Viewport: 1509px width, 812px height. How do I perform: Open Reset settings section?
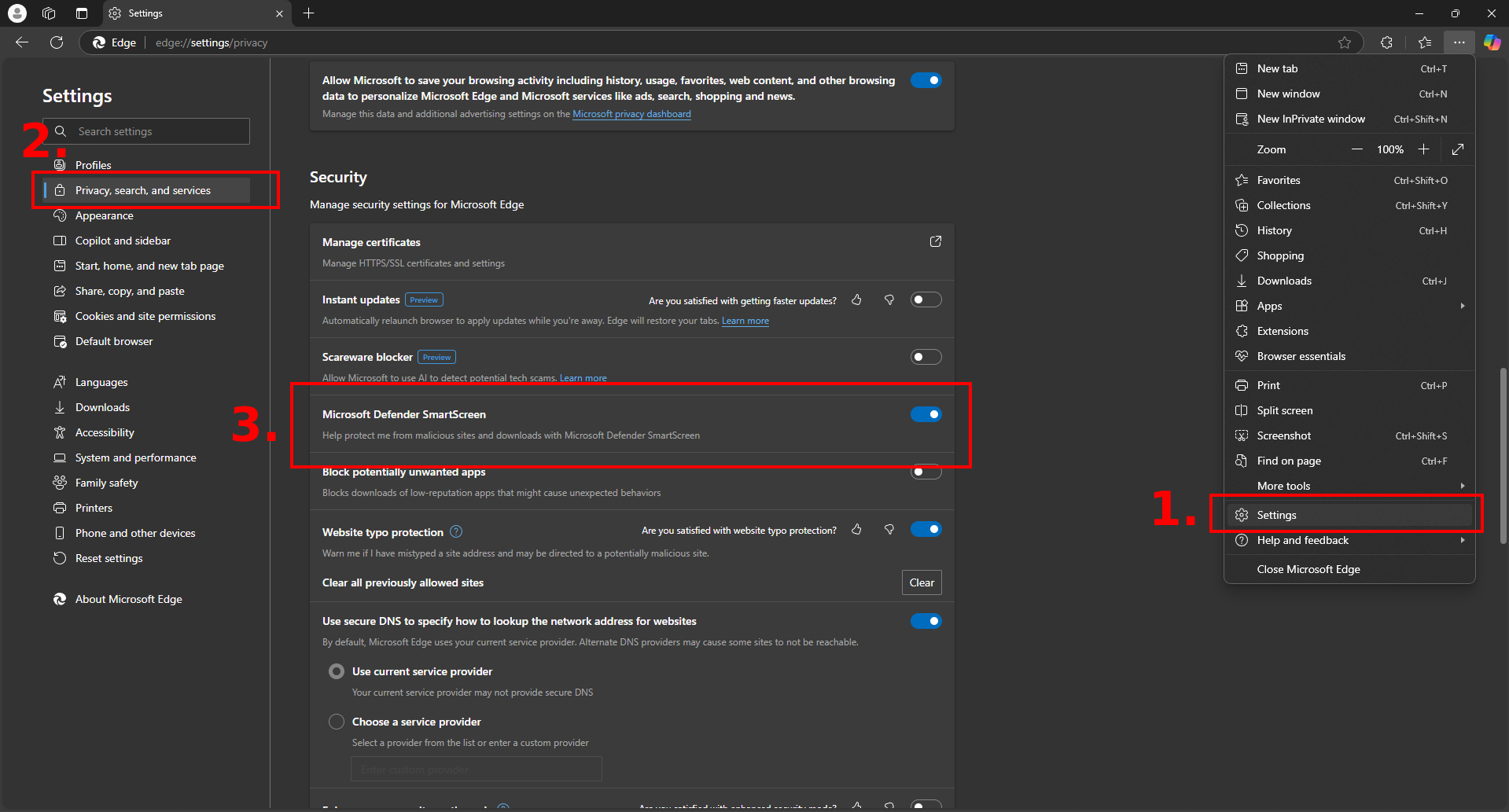pyautogui.click(x=146, y=558)
